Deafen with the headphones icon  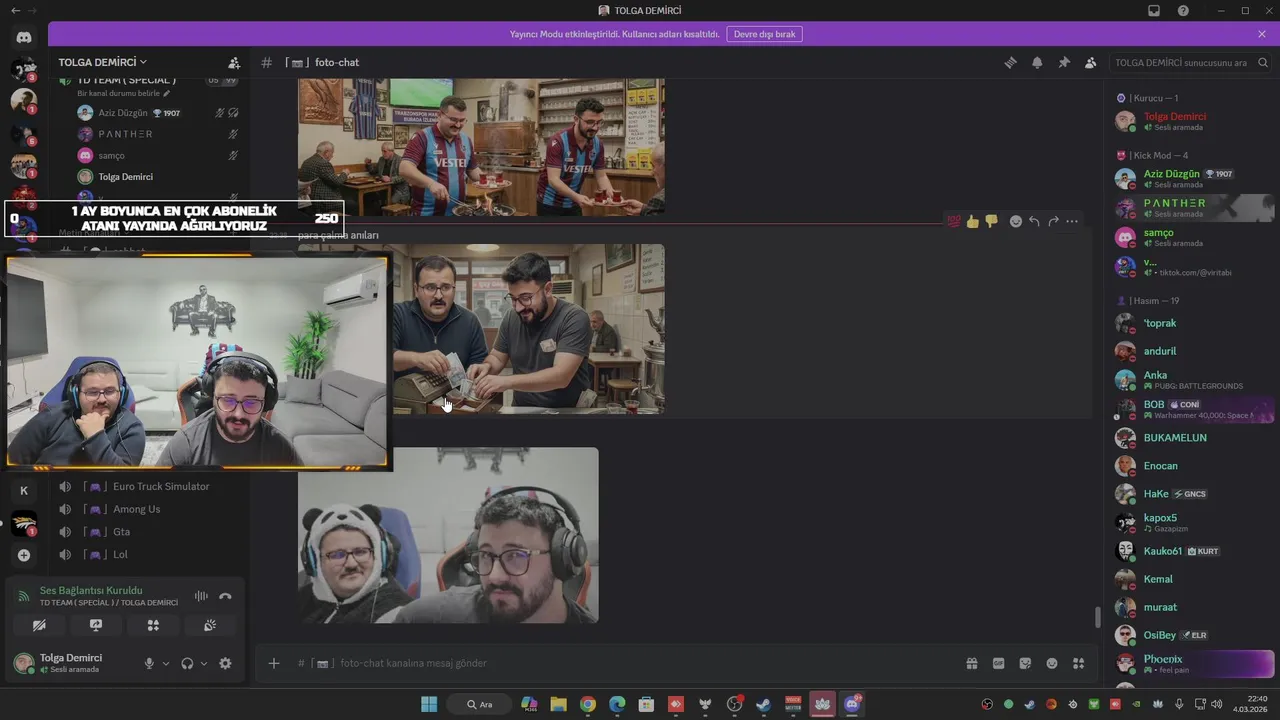[x=187, y=663]
